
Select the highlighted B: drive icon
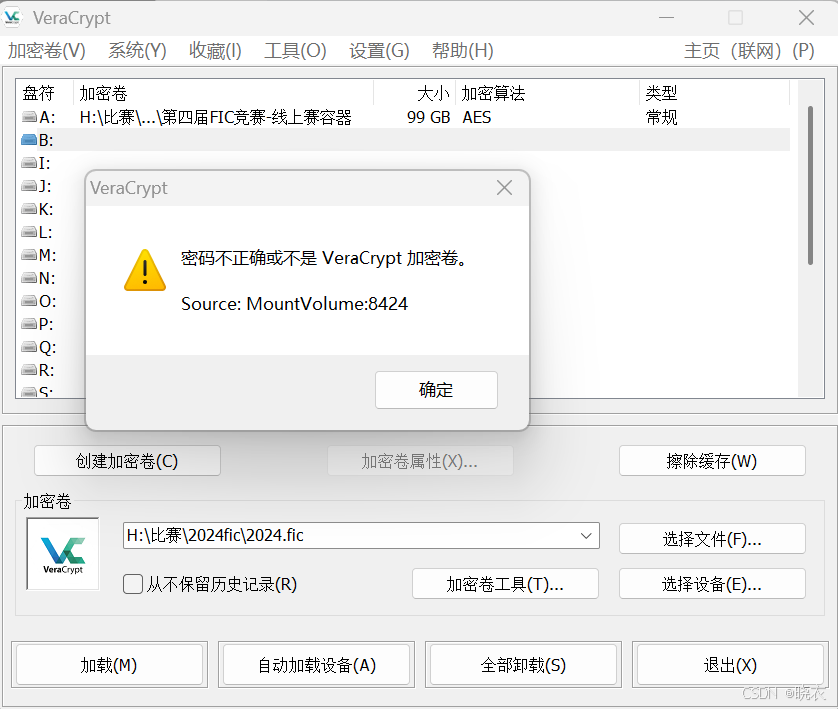pos(29,140)
